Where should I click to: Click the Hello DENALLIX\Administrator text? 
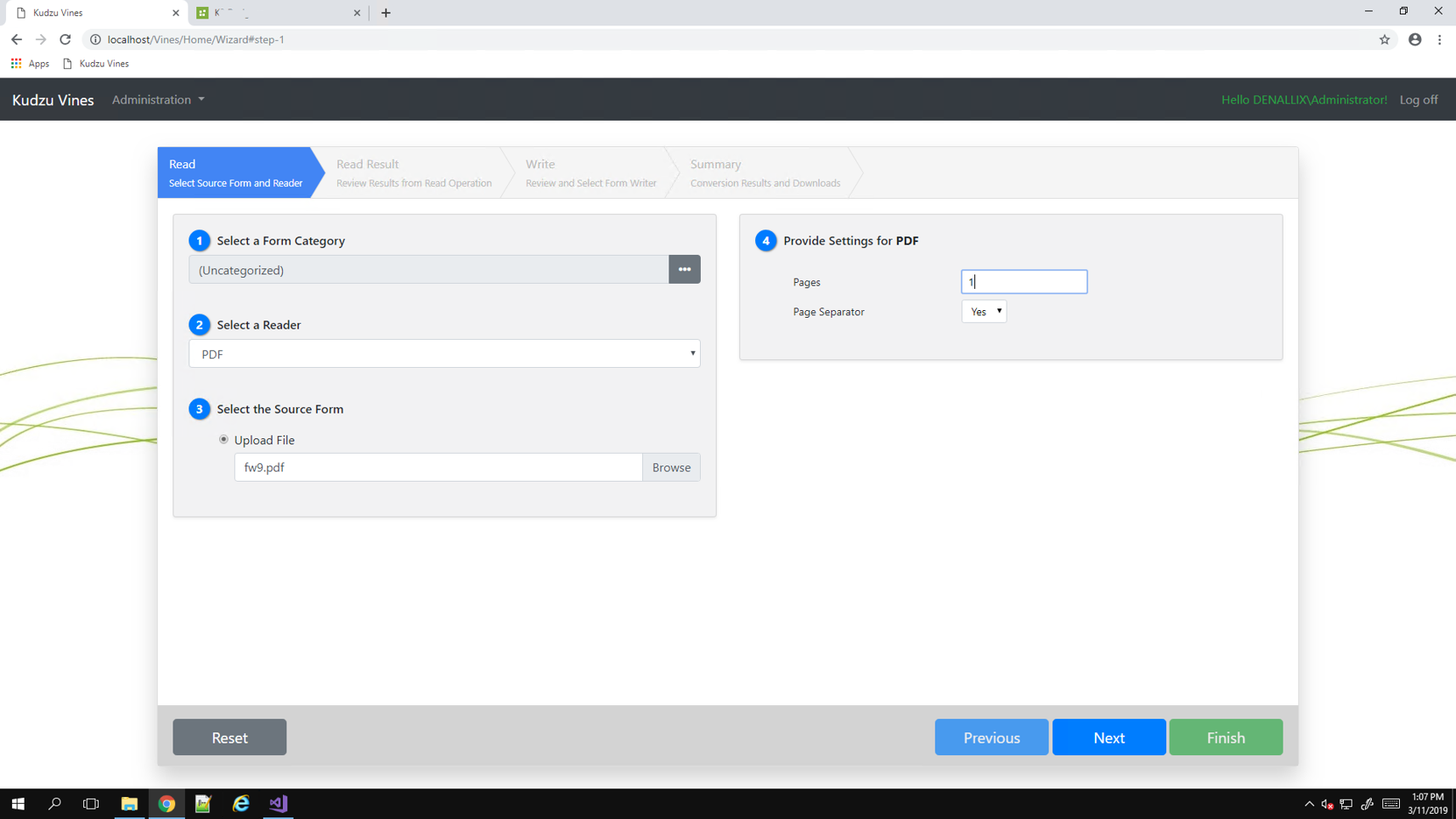coord(1304,99)
